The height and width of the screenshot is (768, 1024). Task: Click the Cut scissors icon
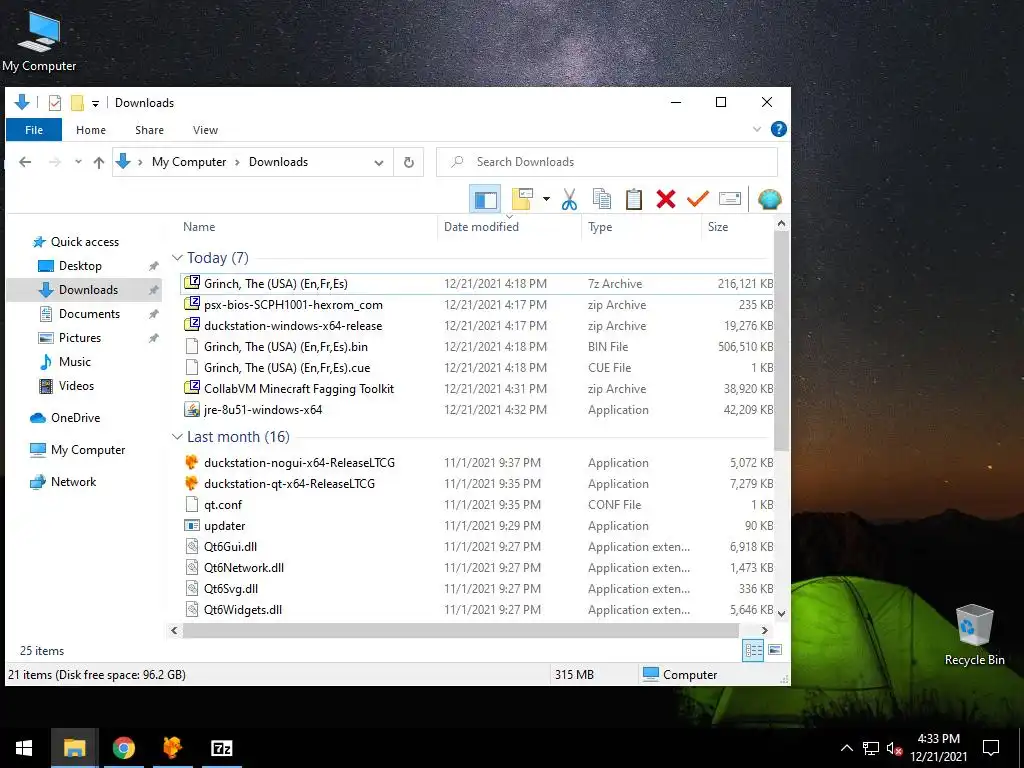pos(569,199)
